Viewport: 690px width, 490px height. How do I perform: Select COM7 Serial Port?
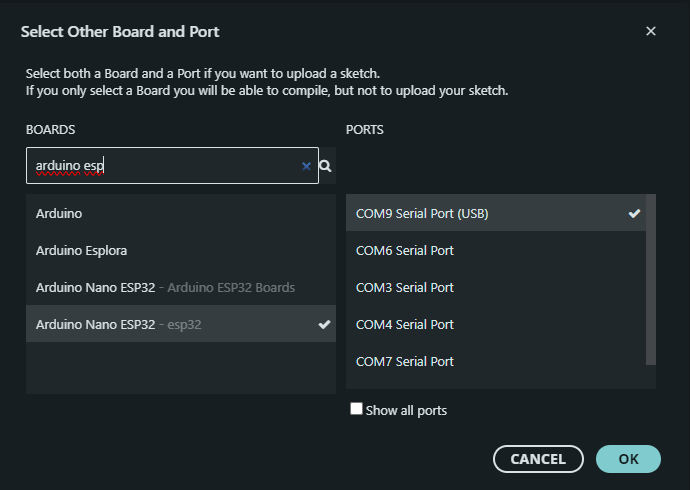coord(405,361)
